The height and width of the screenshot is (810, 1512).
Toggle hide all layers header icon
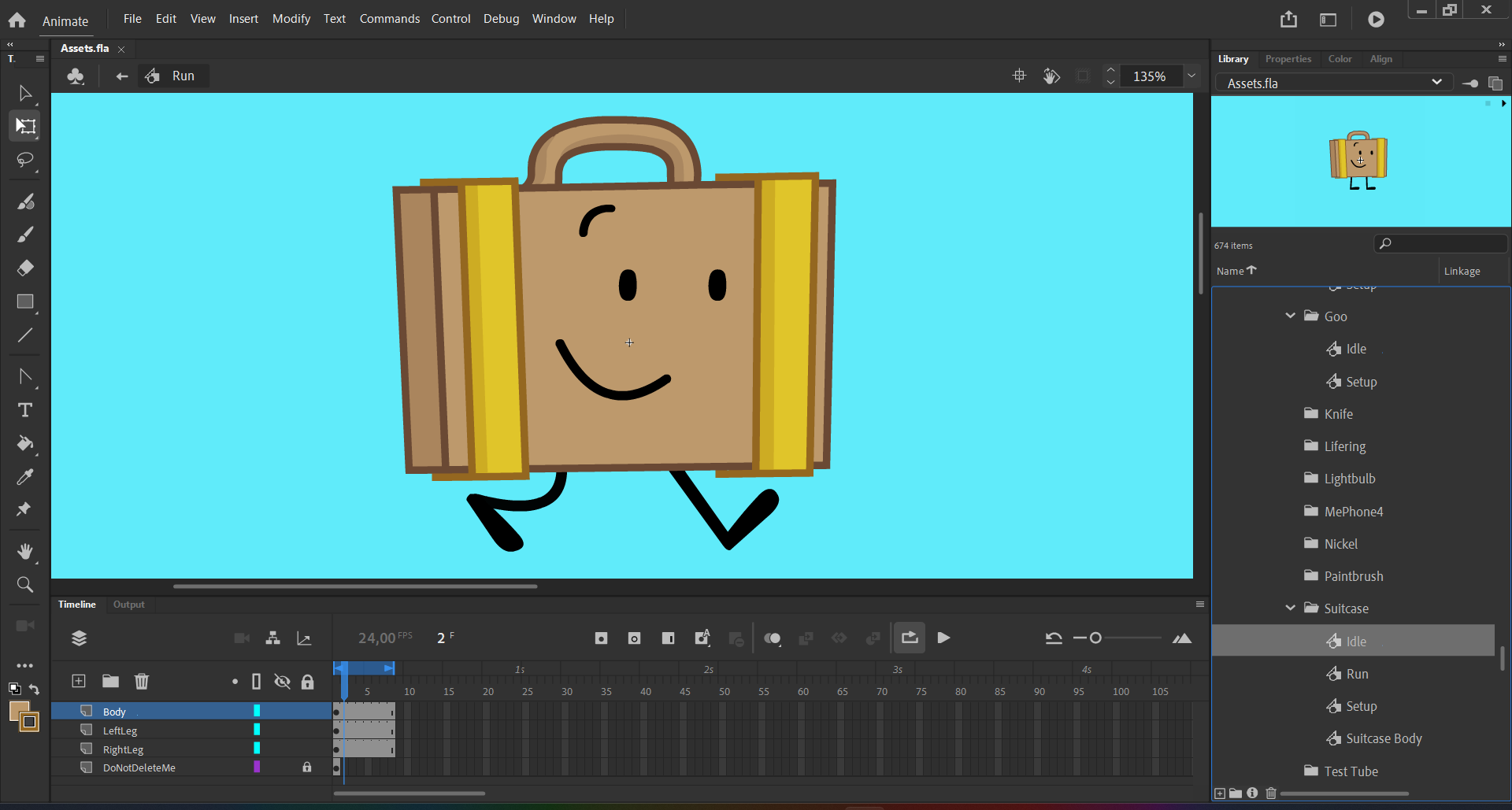[282, 682]
